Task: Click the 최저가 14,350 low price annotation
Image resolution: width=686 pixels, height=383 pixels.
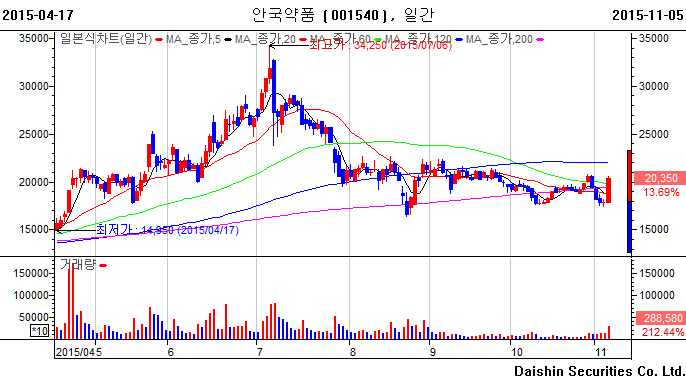Action: pos(167,230)
